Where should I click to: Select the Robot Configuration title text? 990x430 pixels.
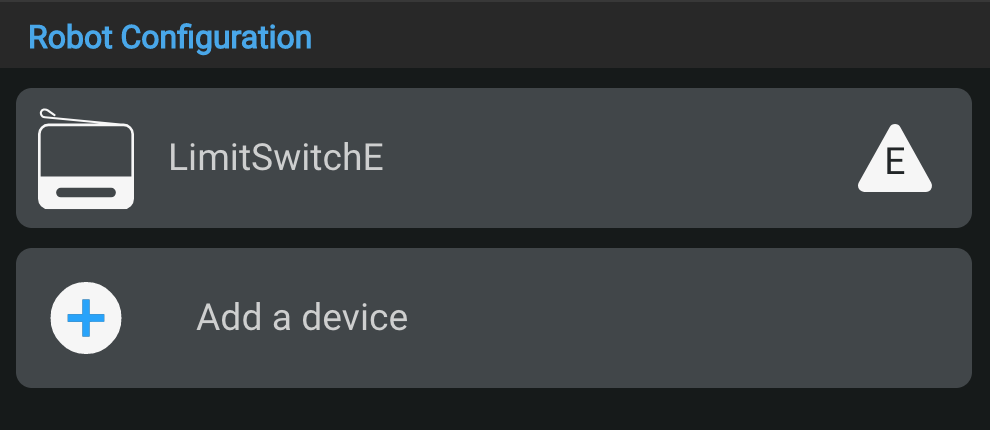[170, 37]
